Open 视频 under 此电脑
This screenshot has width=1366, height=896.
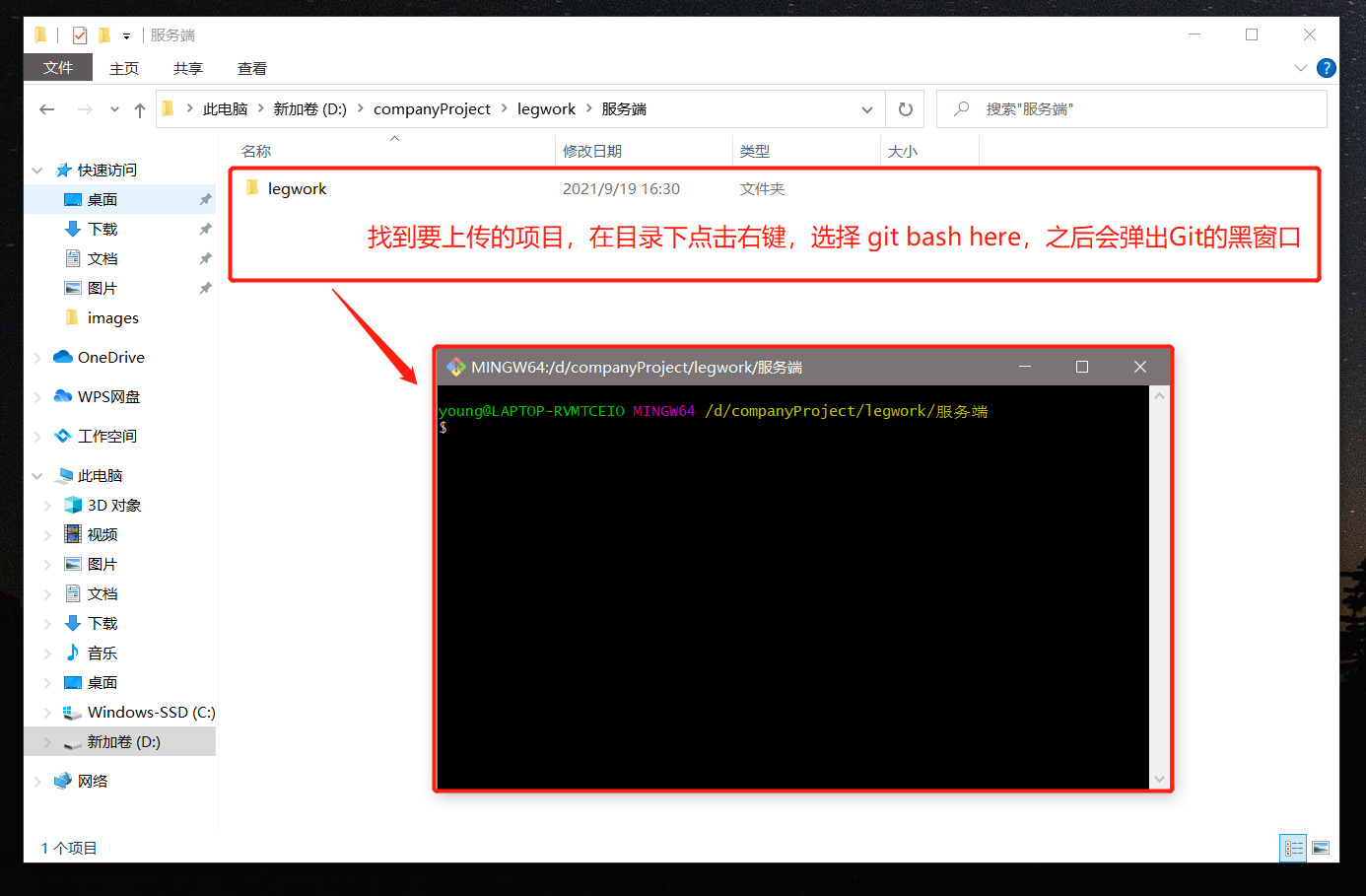[102, 535]
